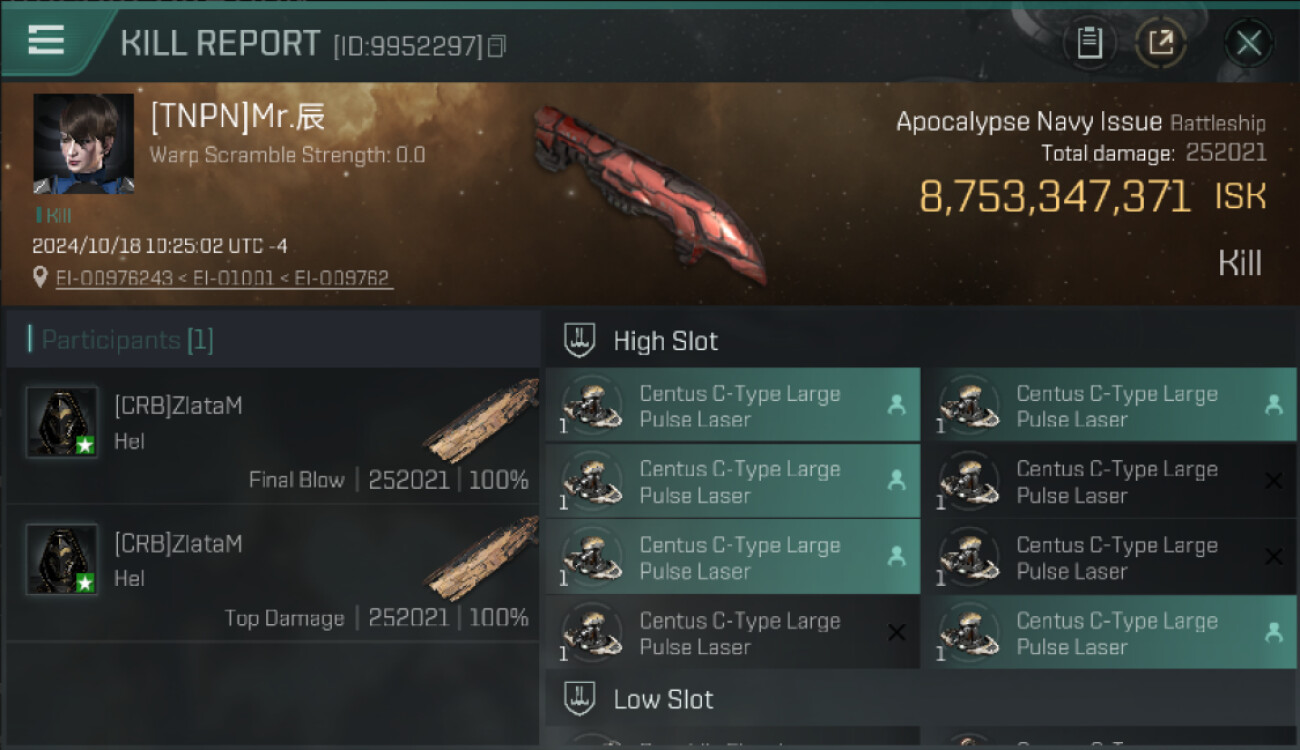Screen dimensions: 1300x750
Task: Close the kill report window
Action: coord(1248,43)
